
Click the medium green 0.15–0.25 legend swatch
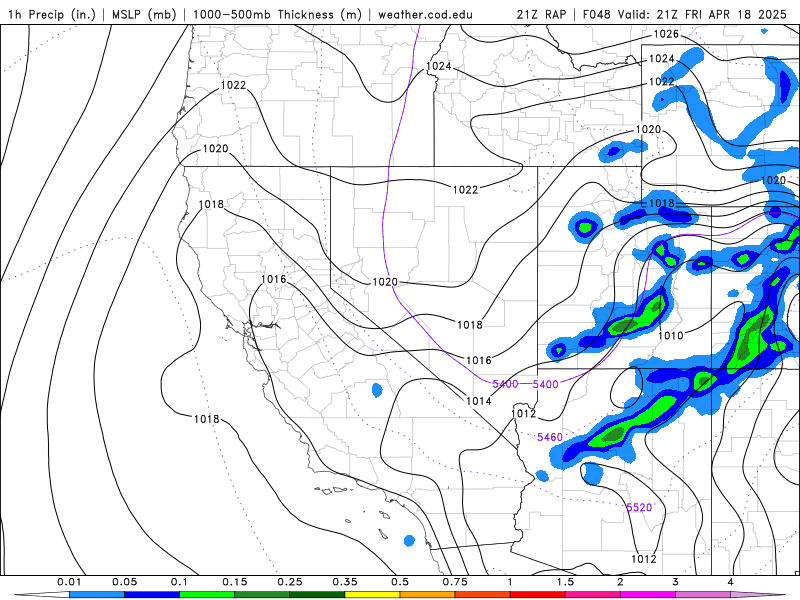262,595
